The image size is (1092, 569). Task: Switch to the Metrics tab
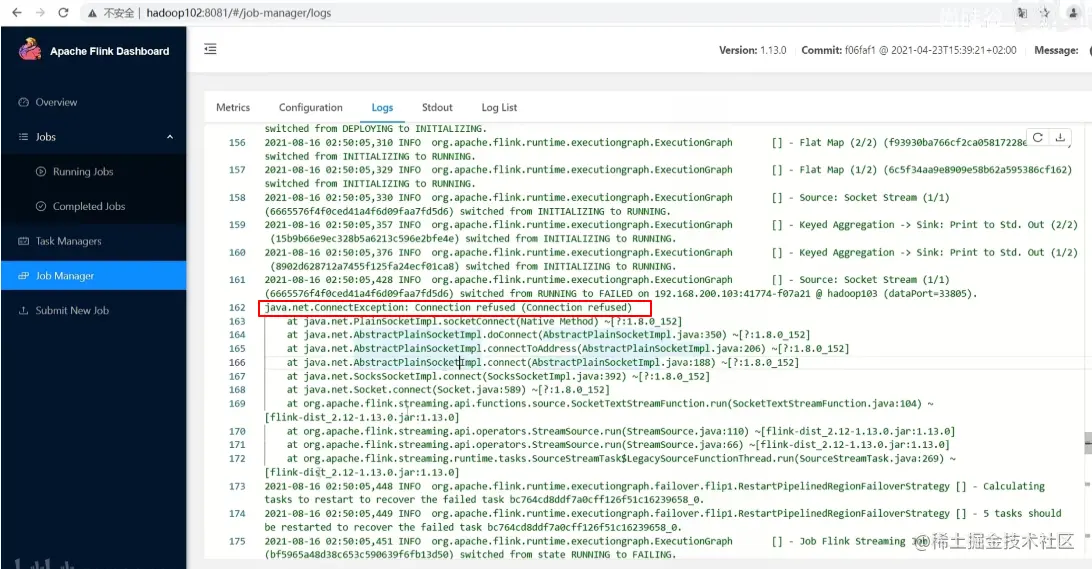pos(233,107)
